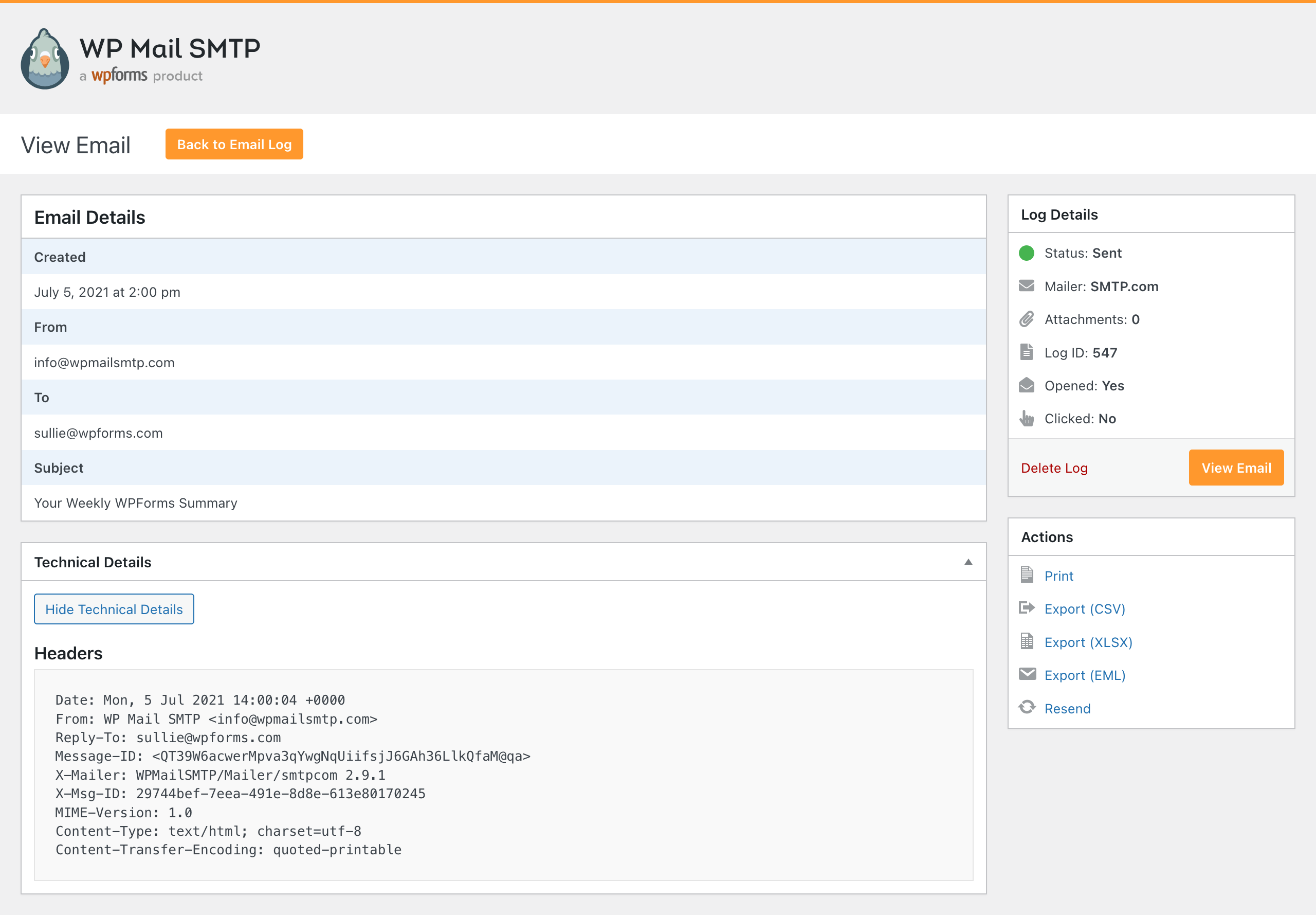Viewport: 1316px width, 915px height.
Task: Collapse the Technical Details panel arrow
Action: (967, 562)
